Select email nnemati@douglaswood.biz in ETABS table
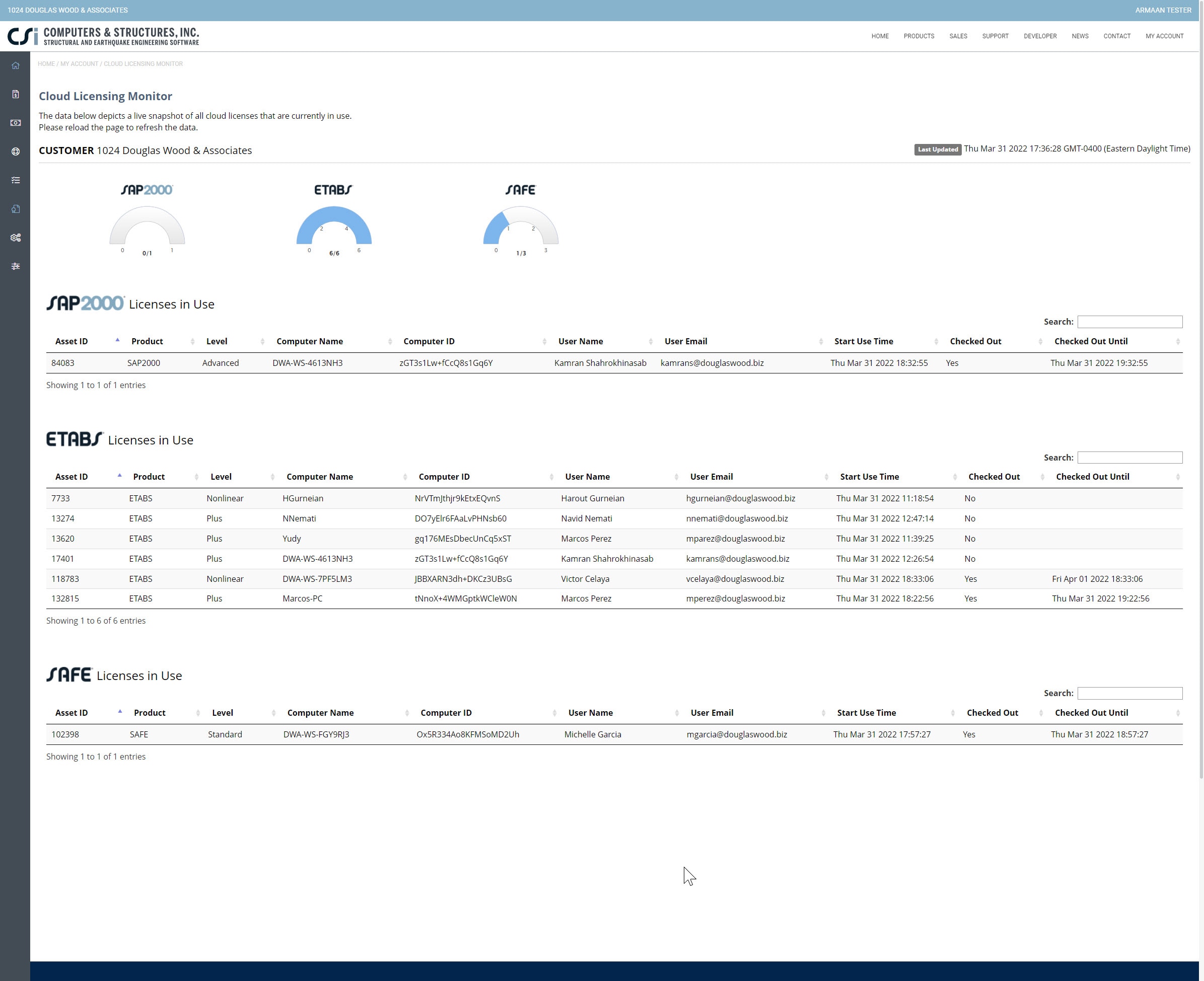Viewport: 1204px width, 981px height. [x=737, y=519]
